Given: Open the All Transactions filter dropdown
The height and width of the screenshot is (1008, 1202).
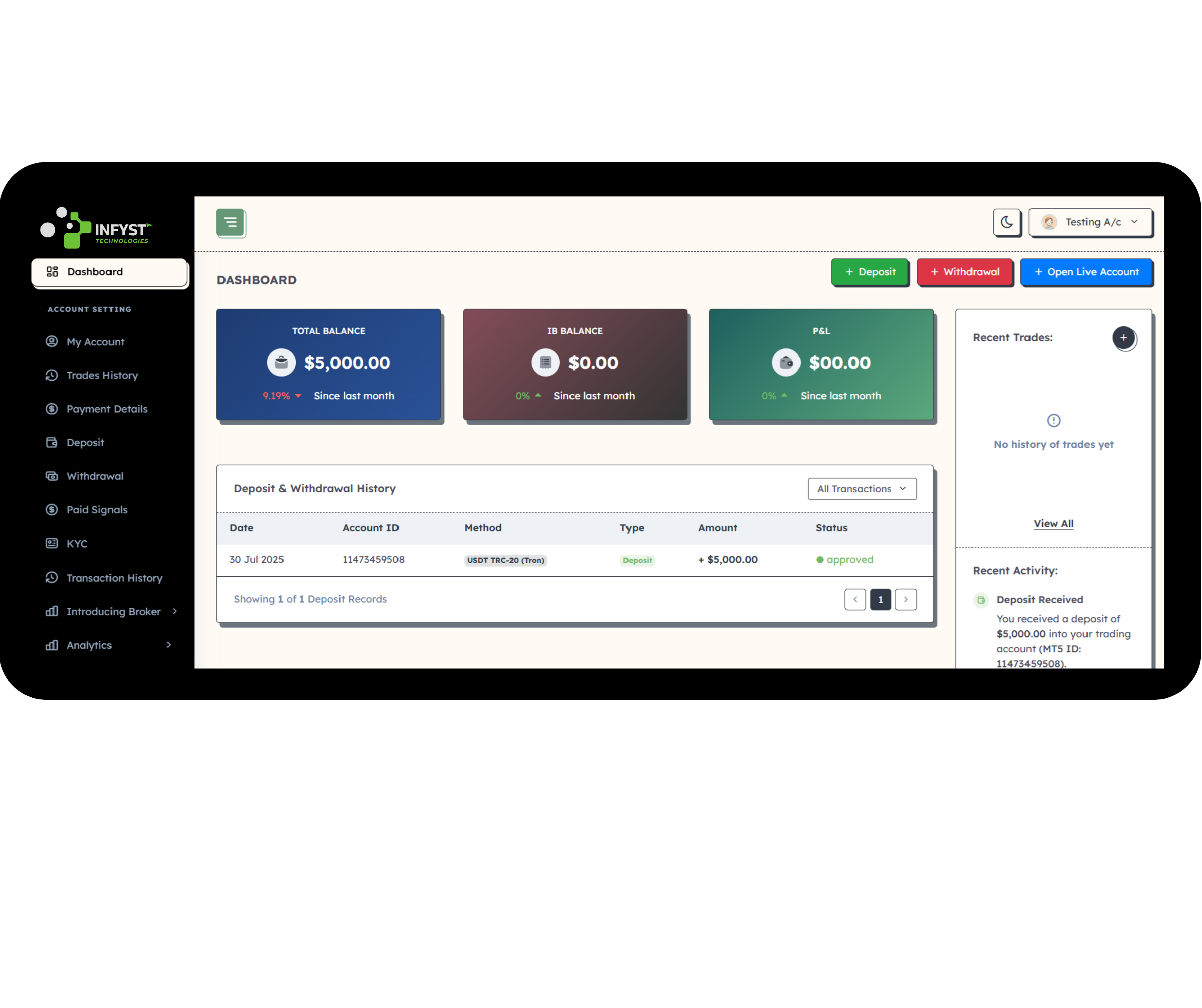Looking at the screenshot, I should click(x=862, y=489).
